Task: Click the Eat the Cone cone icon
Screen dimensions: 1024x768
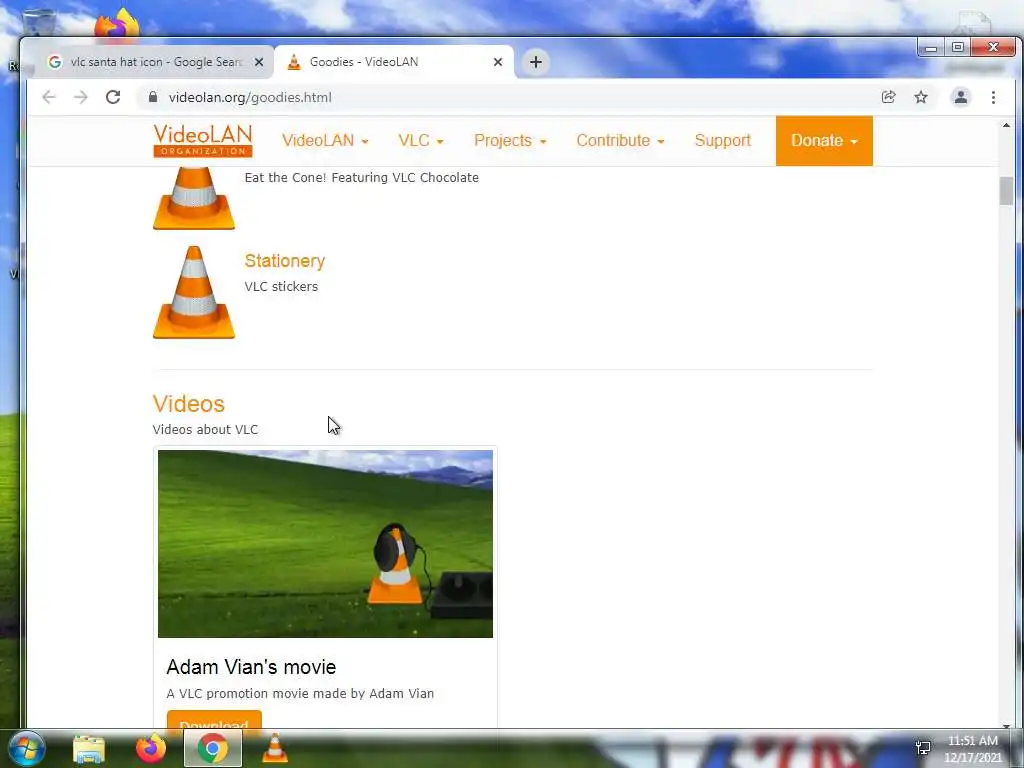Action: [194, 198]
